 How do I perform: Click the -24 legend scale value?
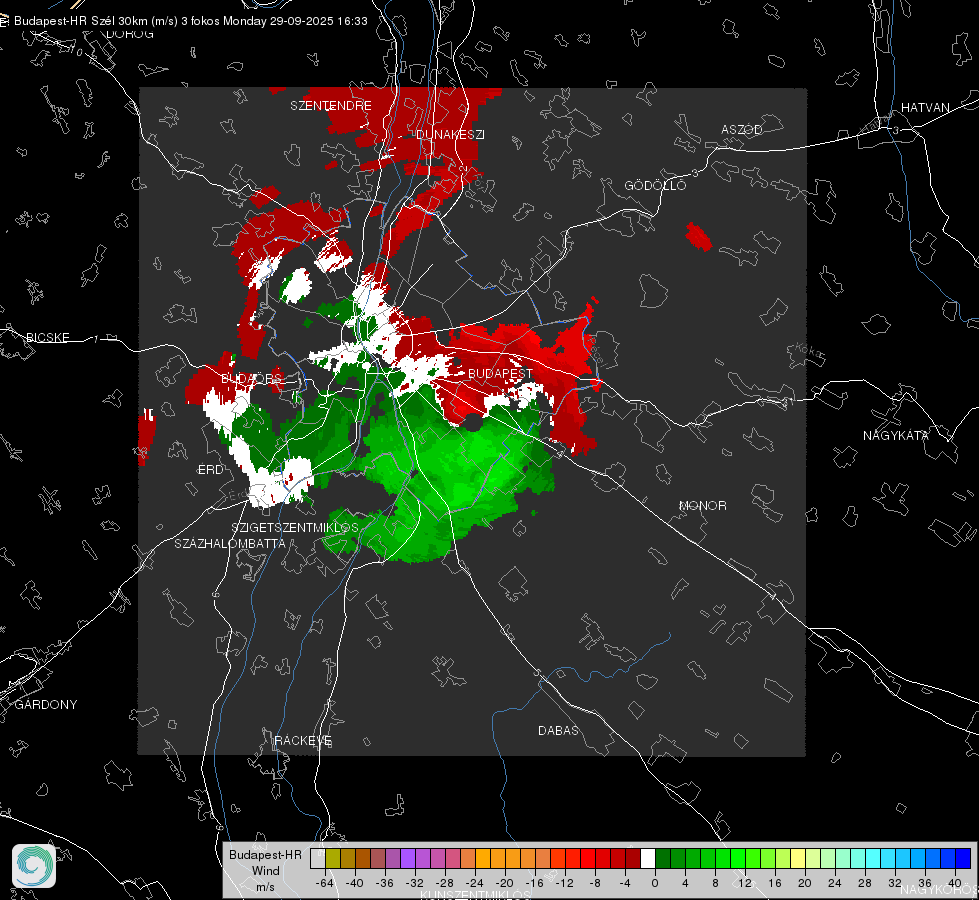click(475, 883)
